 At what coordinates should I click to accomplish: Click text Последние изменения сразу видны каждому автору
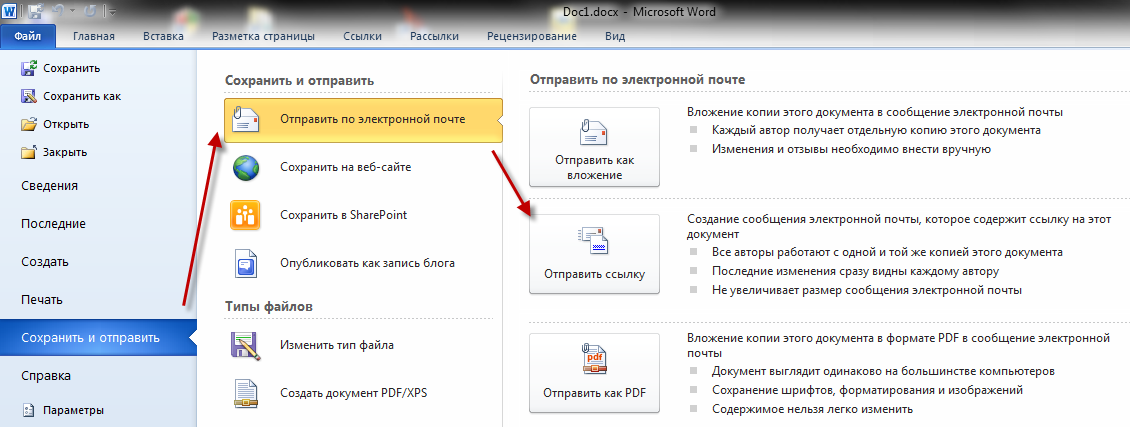click(x=855, y=271)
